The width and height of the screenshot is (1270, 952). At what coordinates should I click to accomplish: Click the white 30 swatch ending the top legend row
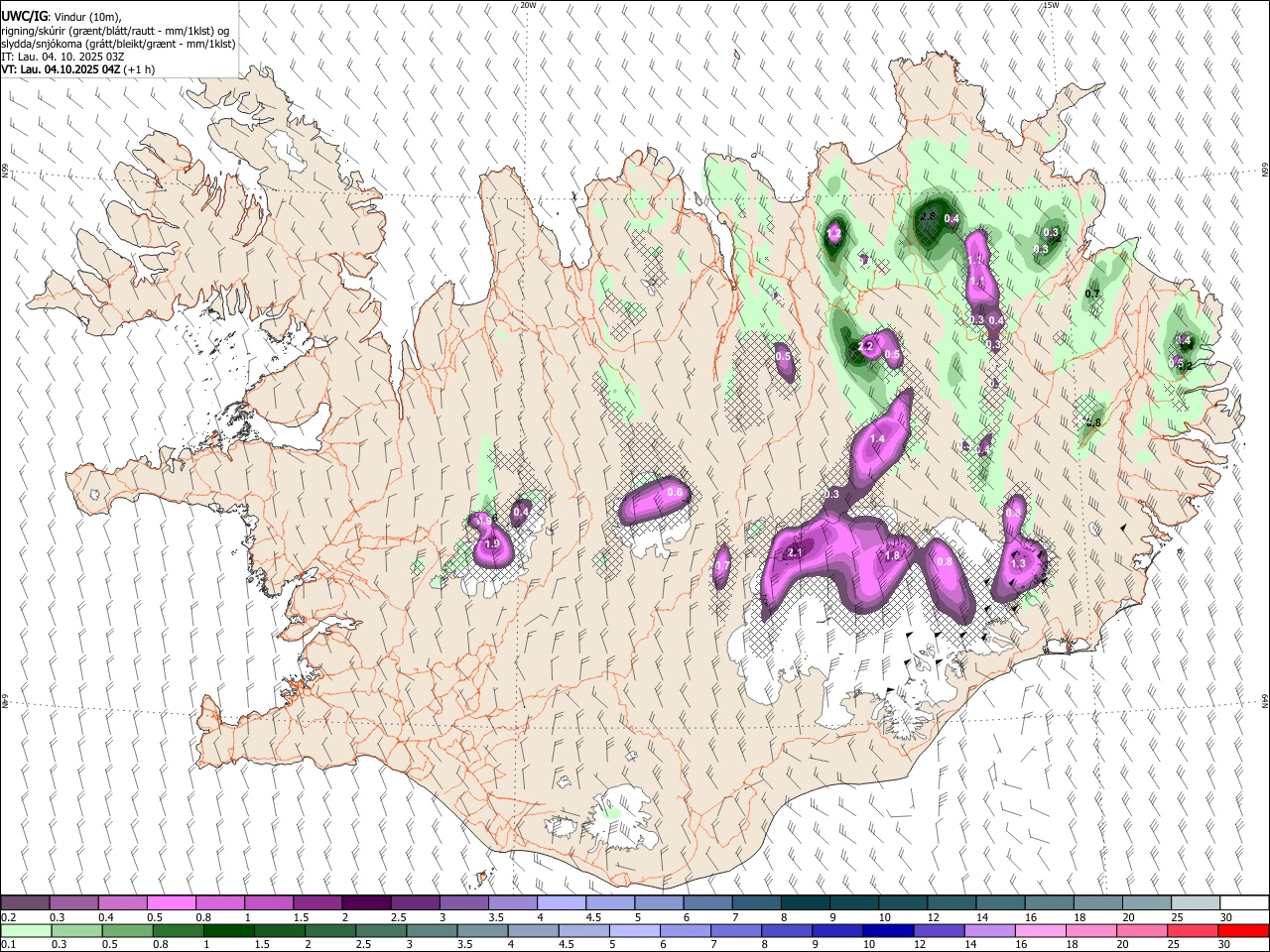pos(1244,903)
